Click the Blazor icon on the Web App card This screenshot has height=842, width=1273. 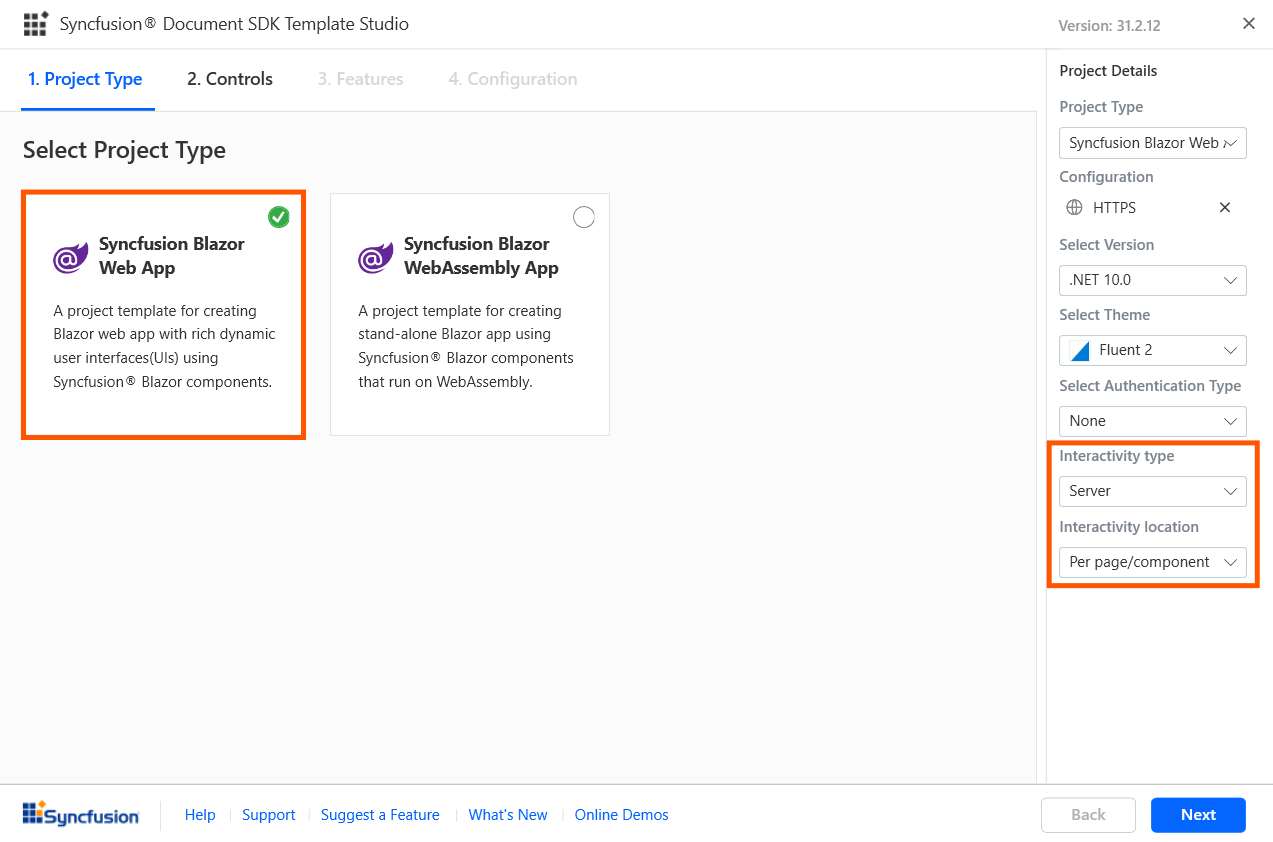(x=69, y=257)
